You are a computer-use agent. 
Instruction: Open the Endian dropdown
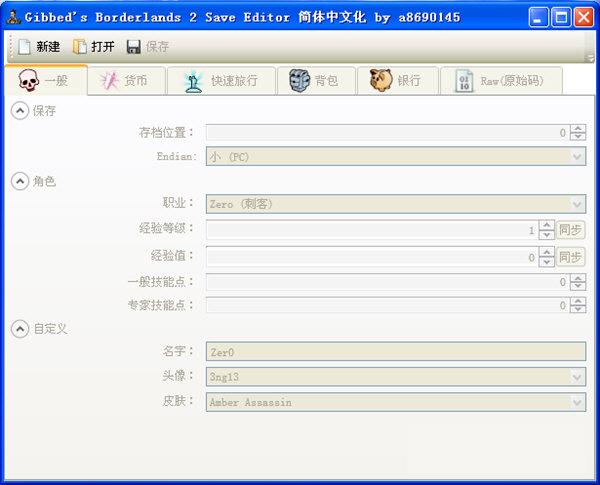tap(577, 157)
